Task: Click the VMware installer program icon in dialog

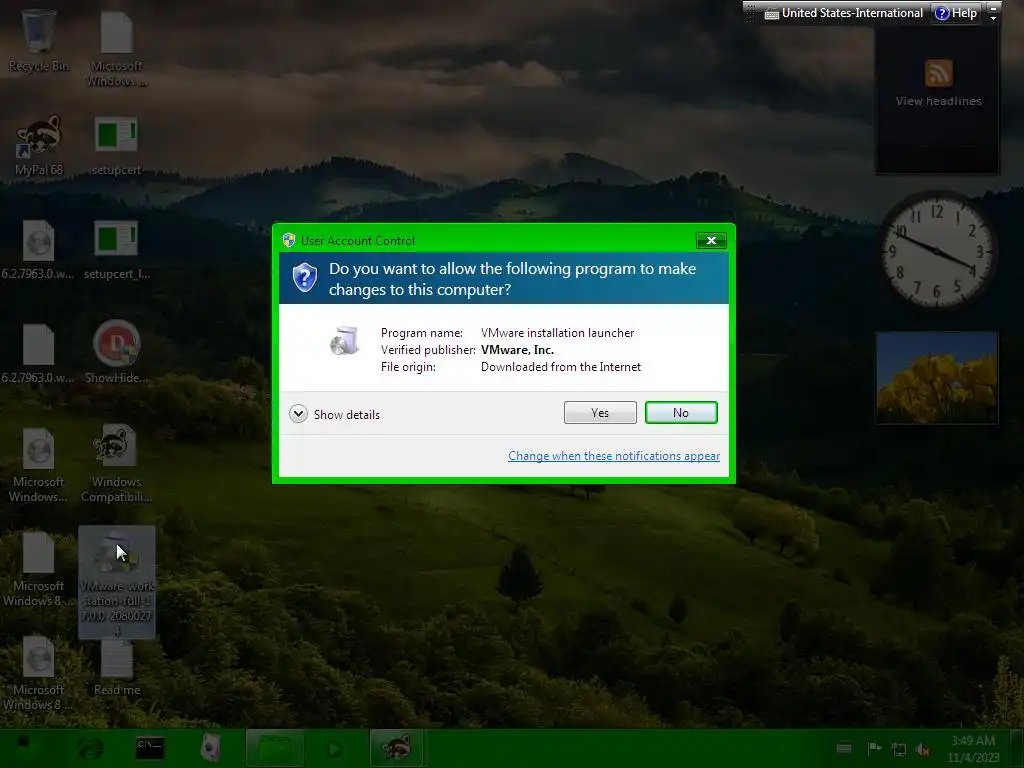Action: [x=344, y=340]
